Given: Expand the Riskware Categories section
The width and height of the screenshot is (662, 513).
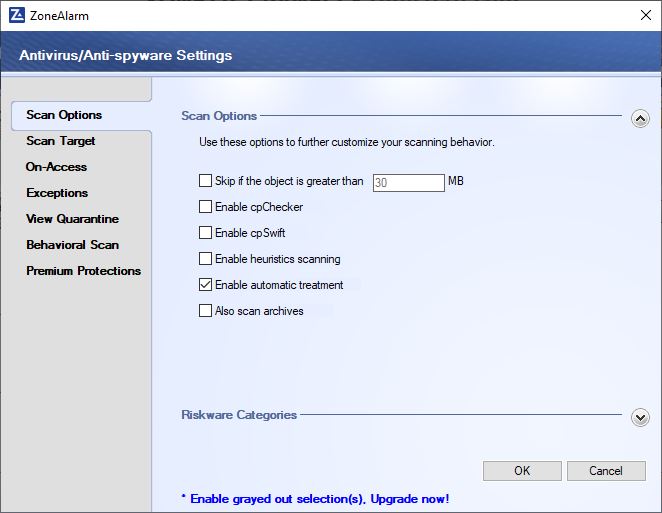Looking at the screenshot, I should (640, 418).
